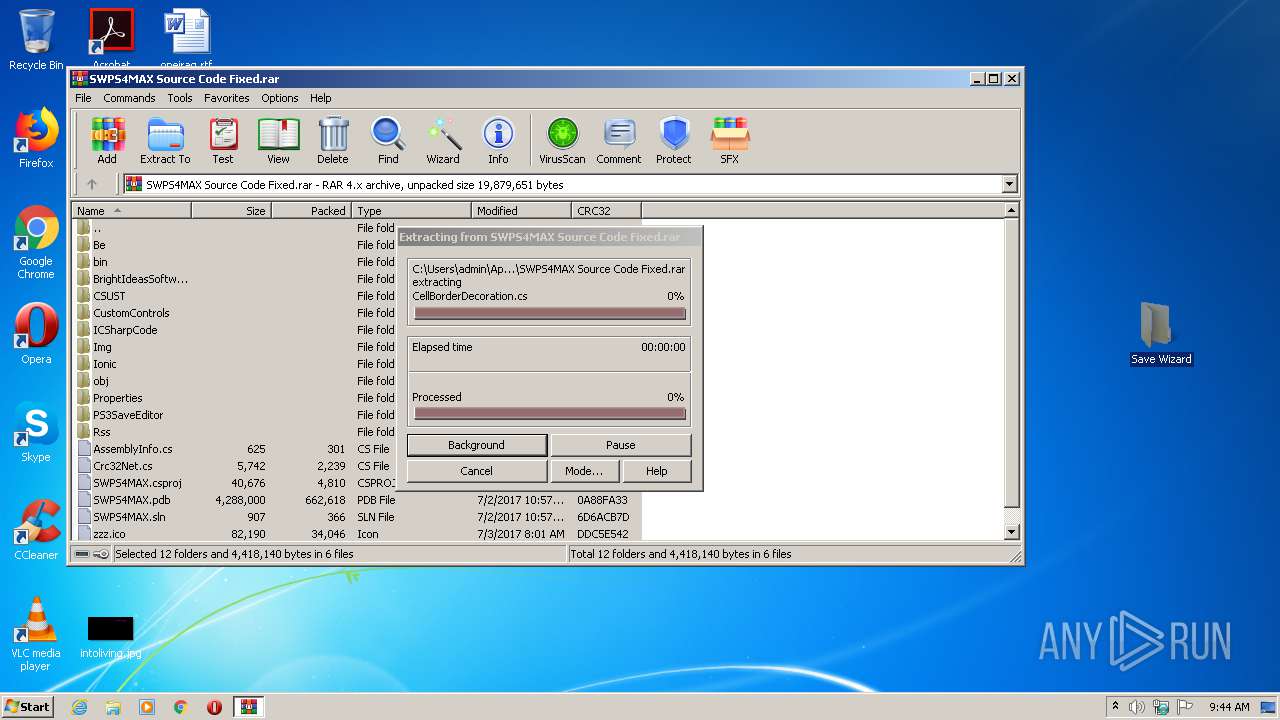Open the Favorites menu
This screenshot has width=1280, height=720.
tap(227, 98)
